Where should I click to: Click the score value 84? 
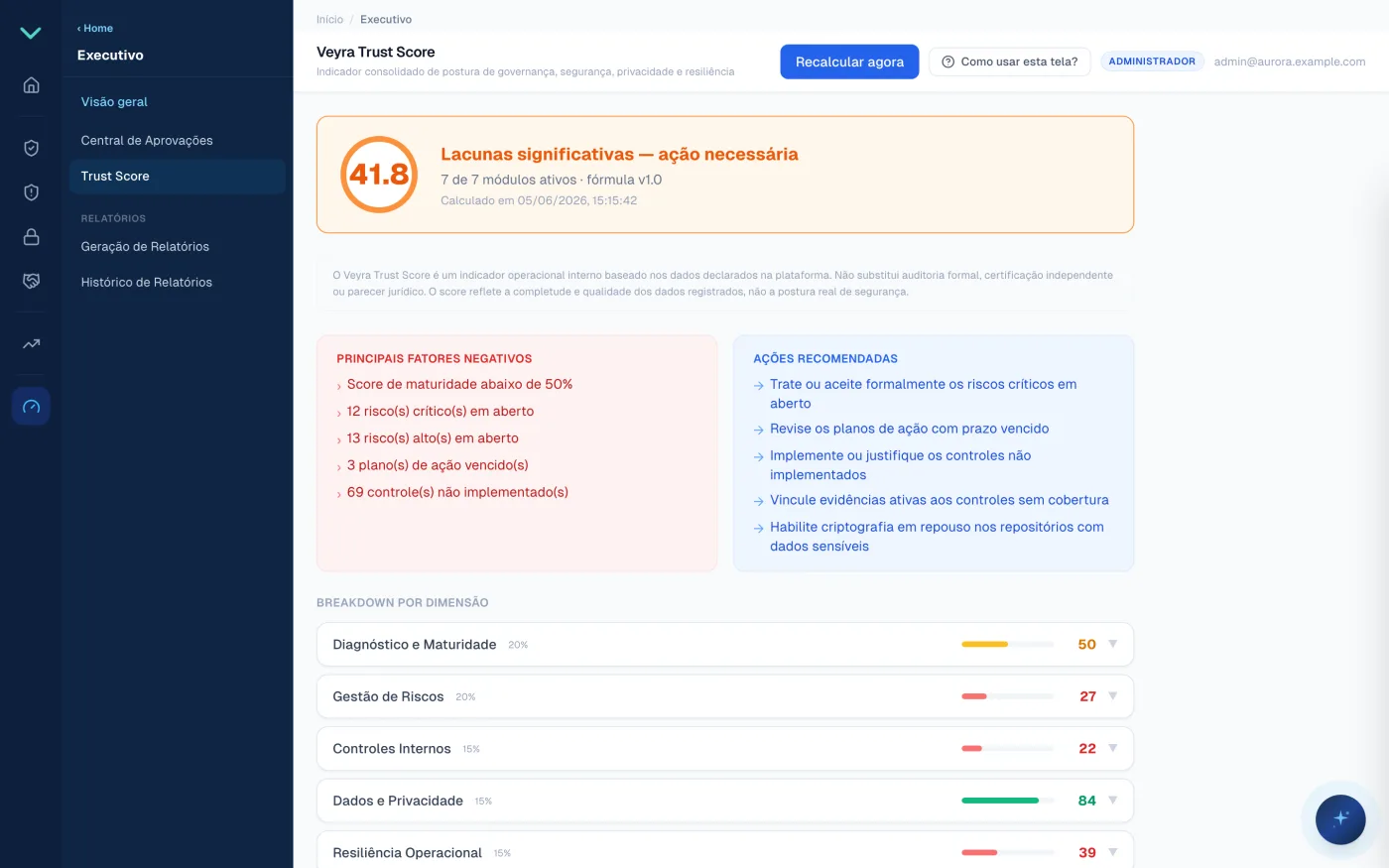tap(1087, 801)
